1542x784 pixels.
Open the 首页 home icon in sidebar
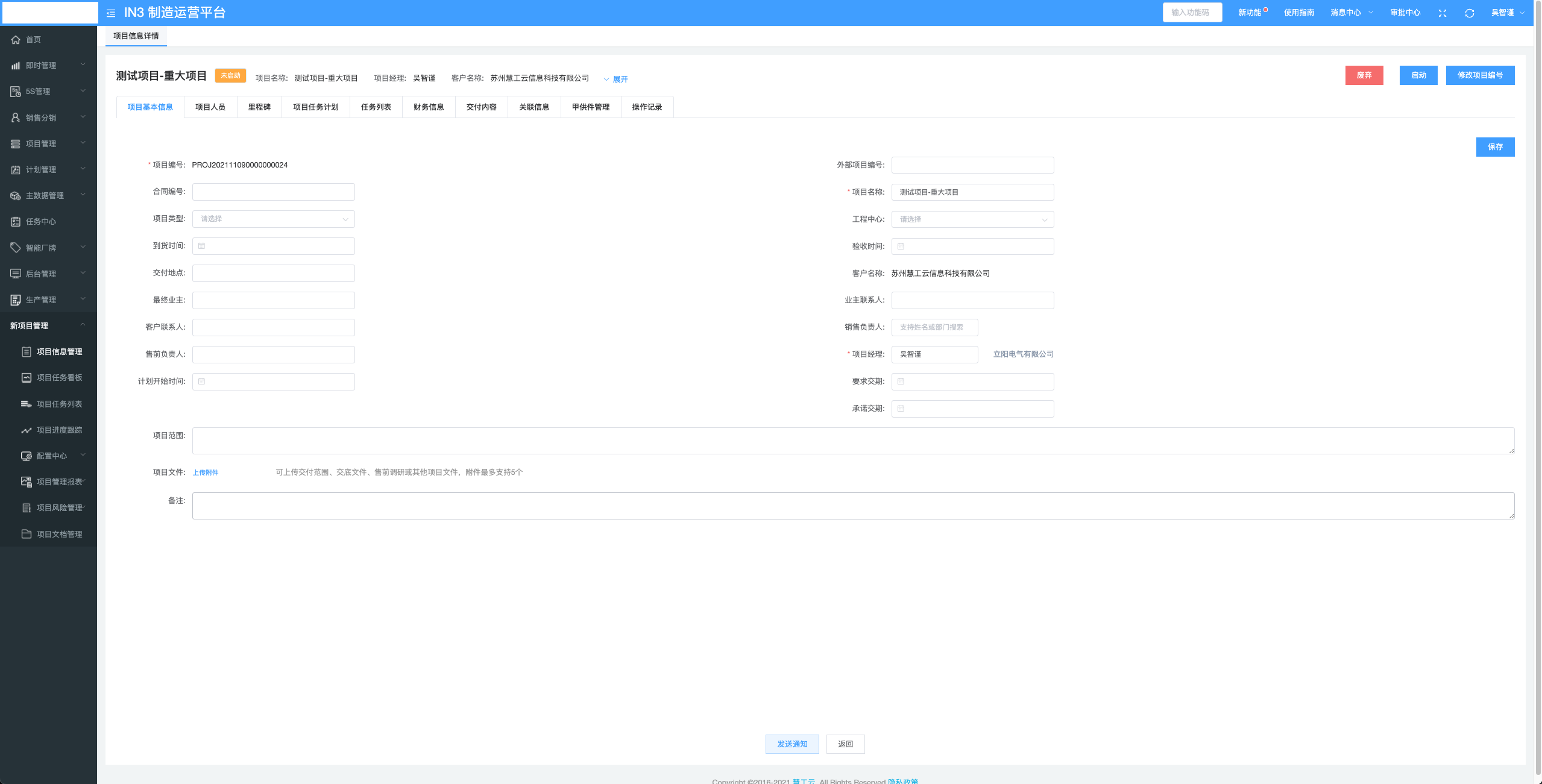point(16,40)
